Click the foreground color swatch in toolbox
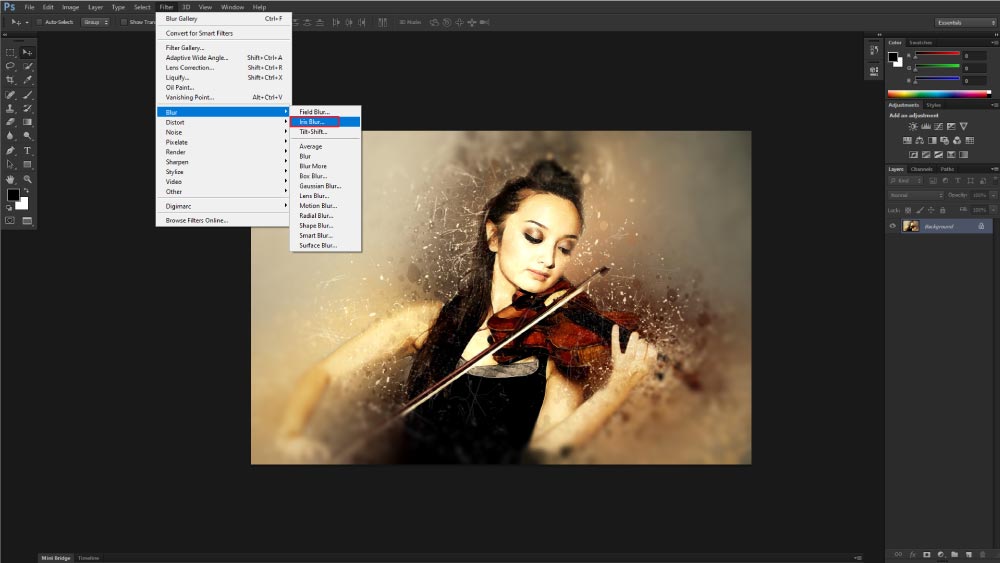 tap(13, 195)
